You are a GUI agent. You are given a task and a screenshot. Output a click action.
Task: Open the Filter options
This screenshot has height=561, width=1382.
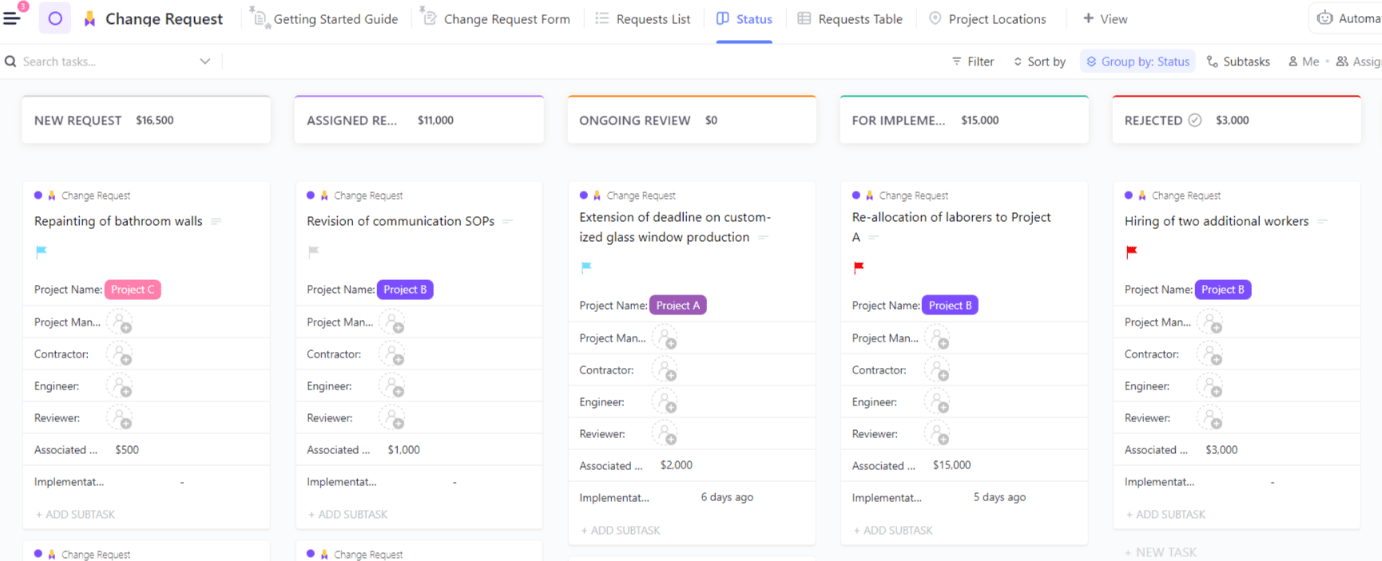tap(972, 62)
